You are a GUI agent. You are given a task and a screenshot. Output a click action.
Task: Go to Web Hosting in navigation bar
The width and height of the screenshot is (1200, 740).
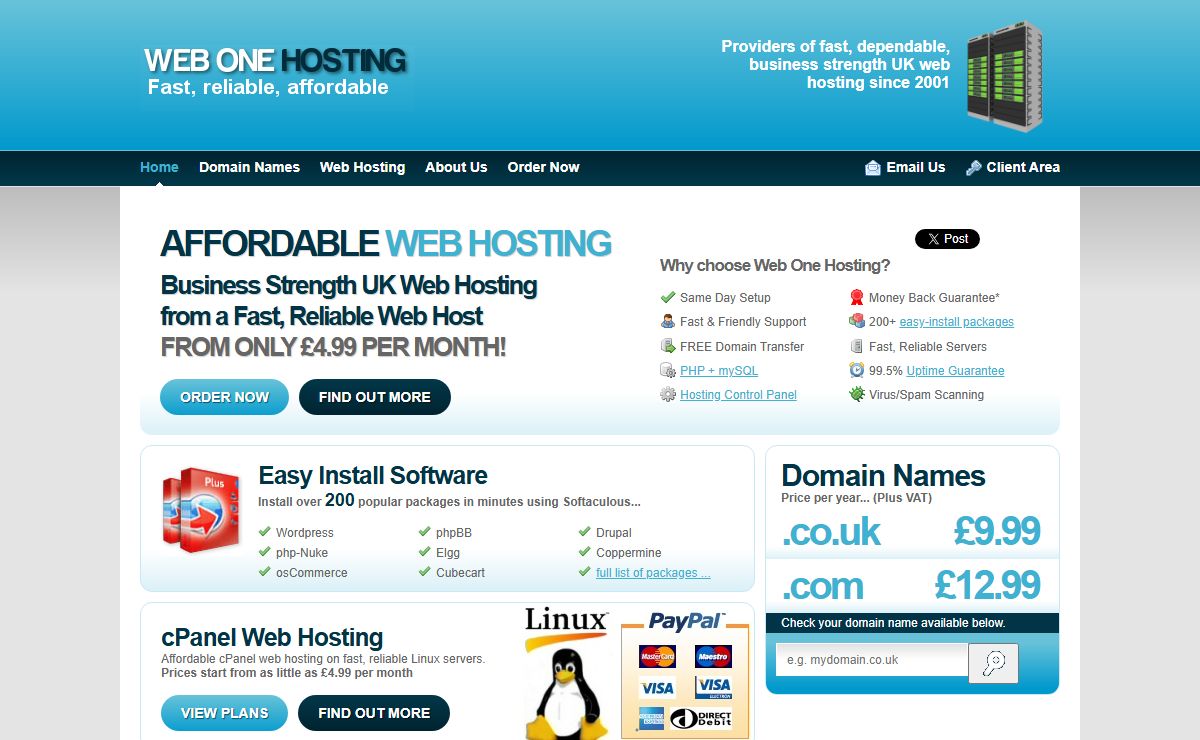[x=362, y=167]
